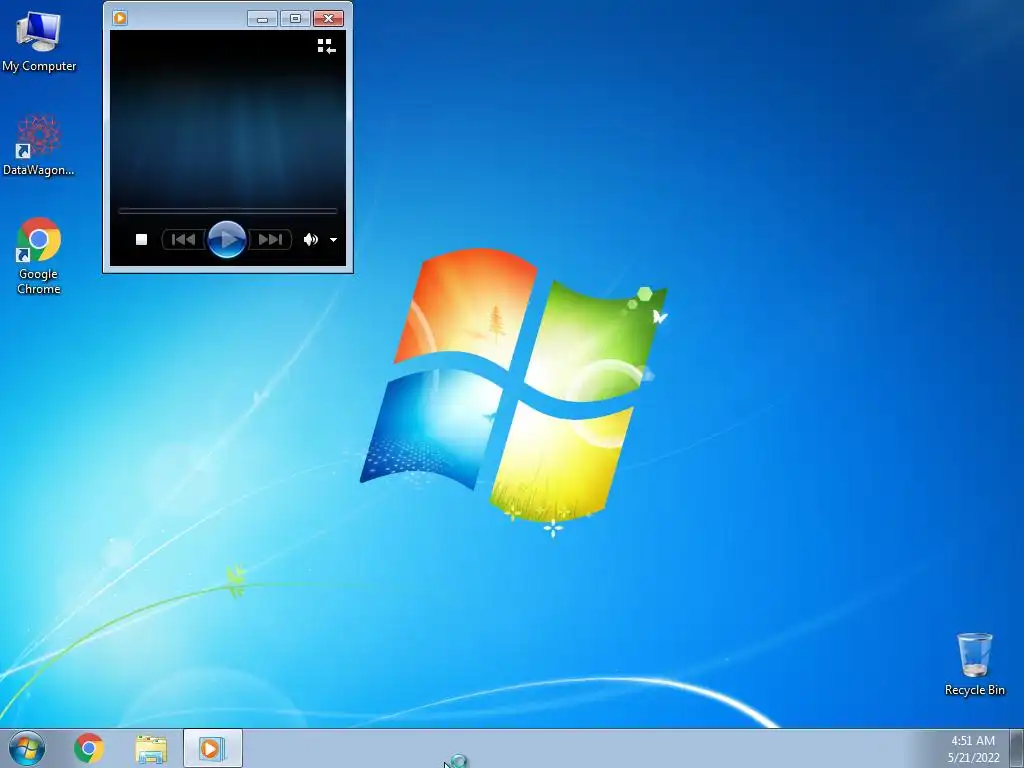Click the Play button in Media Player
Viewport: 1024px width, 768px height.
tap(227, 240)
